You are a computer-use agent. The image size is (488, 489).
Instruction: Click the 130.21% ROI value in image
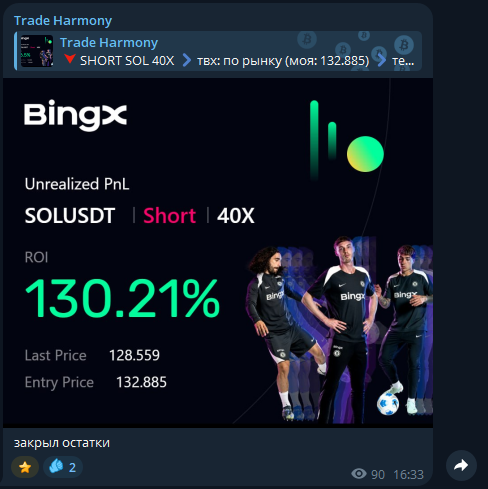[123, 299]
